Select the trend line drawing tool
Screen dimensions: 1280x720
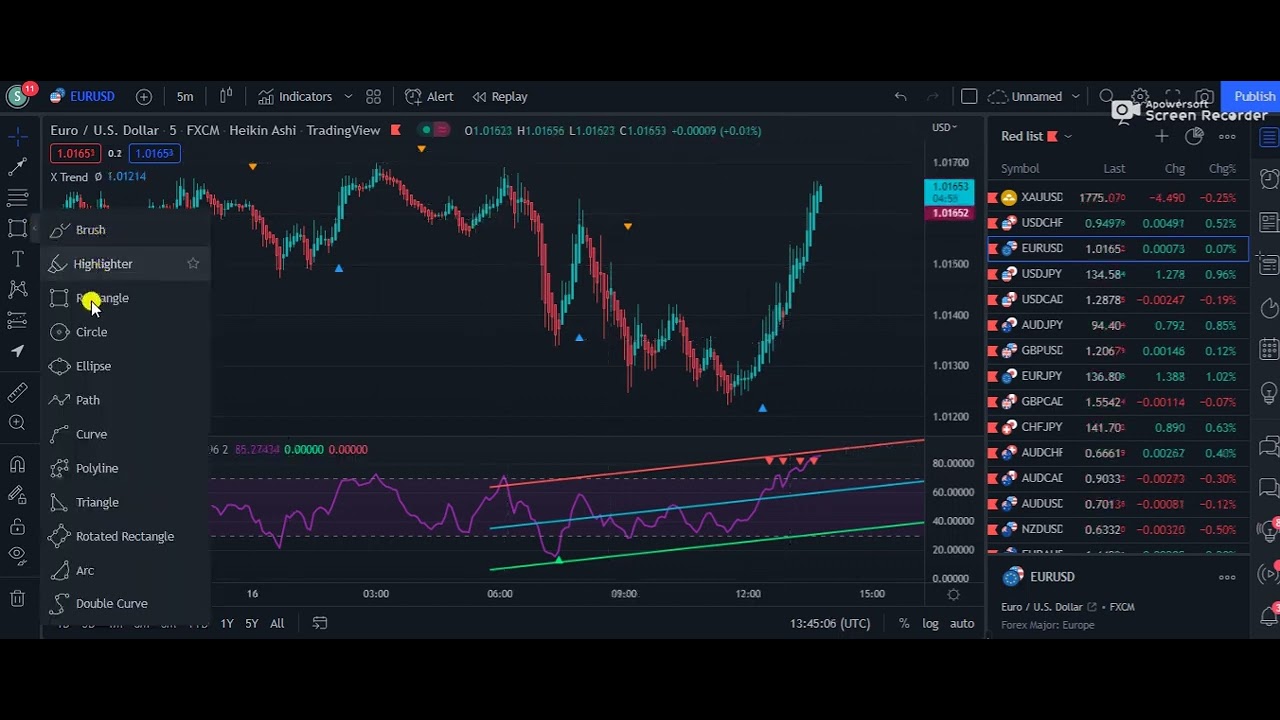[x=17, y=166]
